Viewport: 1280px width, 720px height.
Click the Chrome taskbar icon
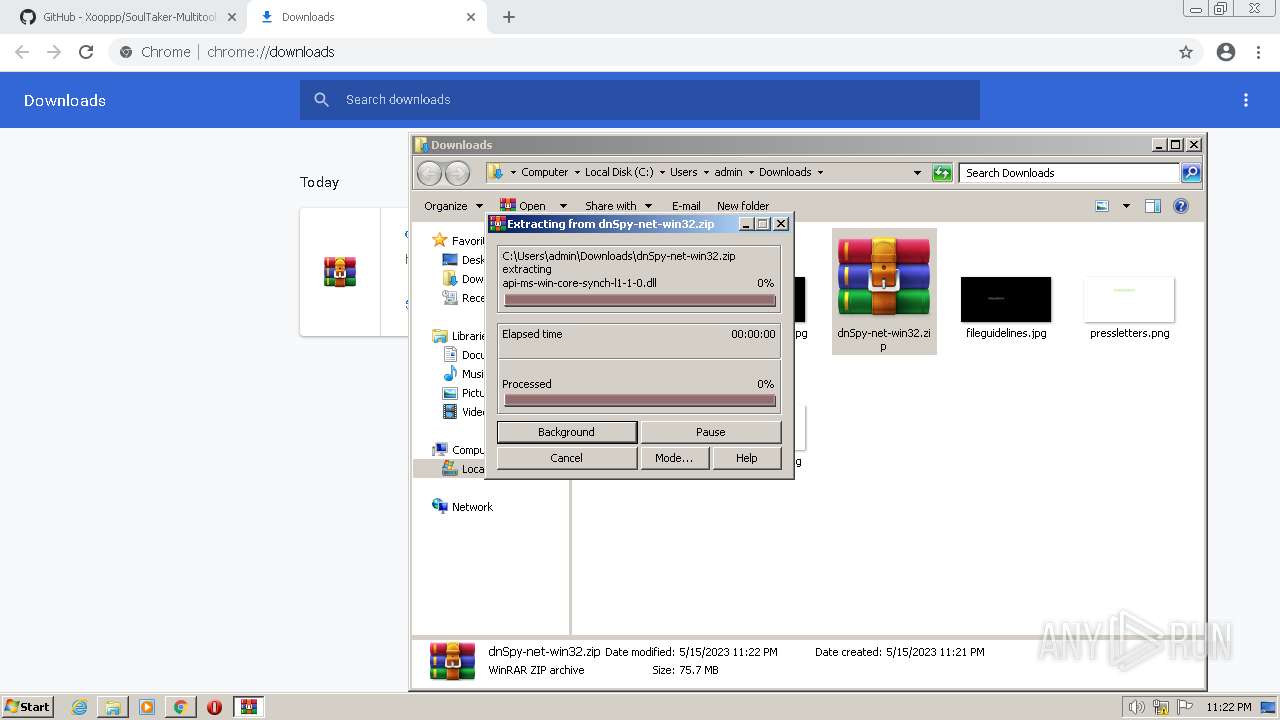tap(180, 707)
